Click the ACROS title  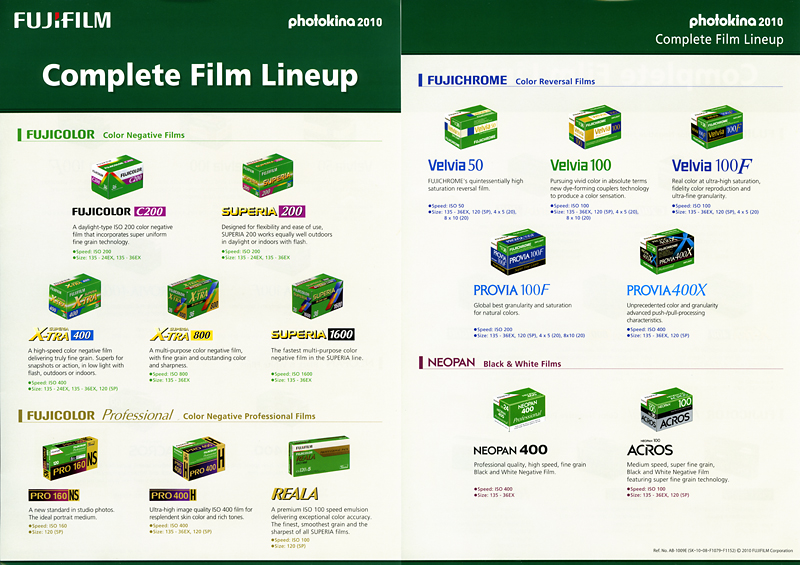point(649,450)
